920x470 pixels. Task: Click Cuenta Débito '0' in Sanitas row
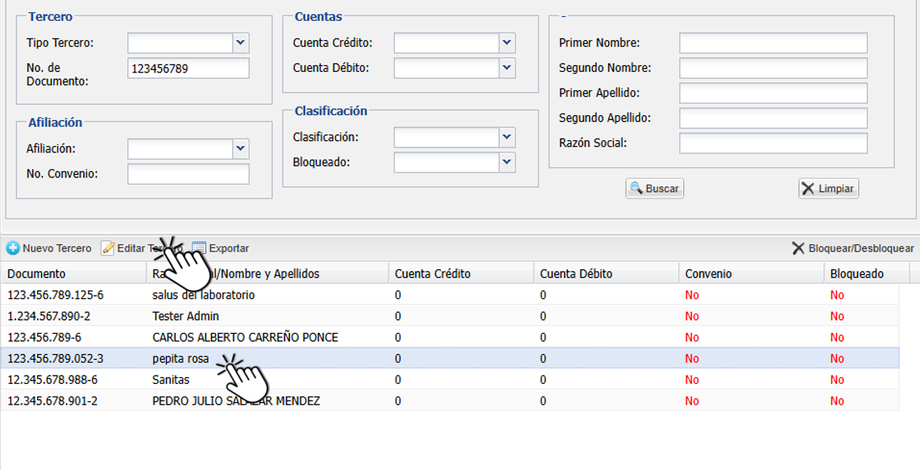point(543,380)
